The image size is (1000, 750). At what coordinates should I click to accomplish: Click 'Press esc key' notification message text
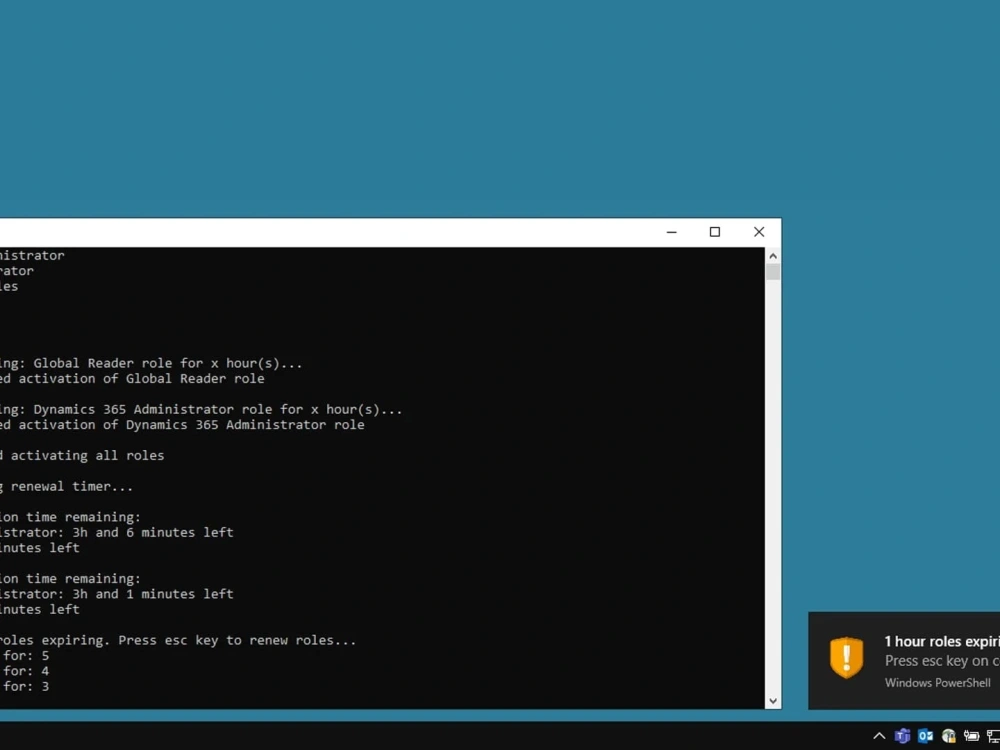[942, 661]
